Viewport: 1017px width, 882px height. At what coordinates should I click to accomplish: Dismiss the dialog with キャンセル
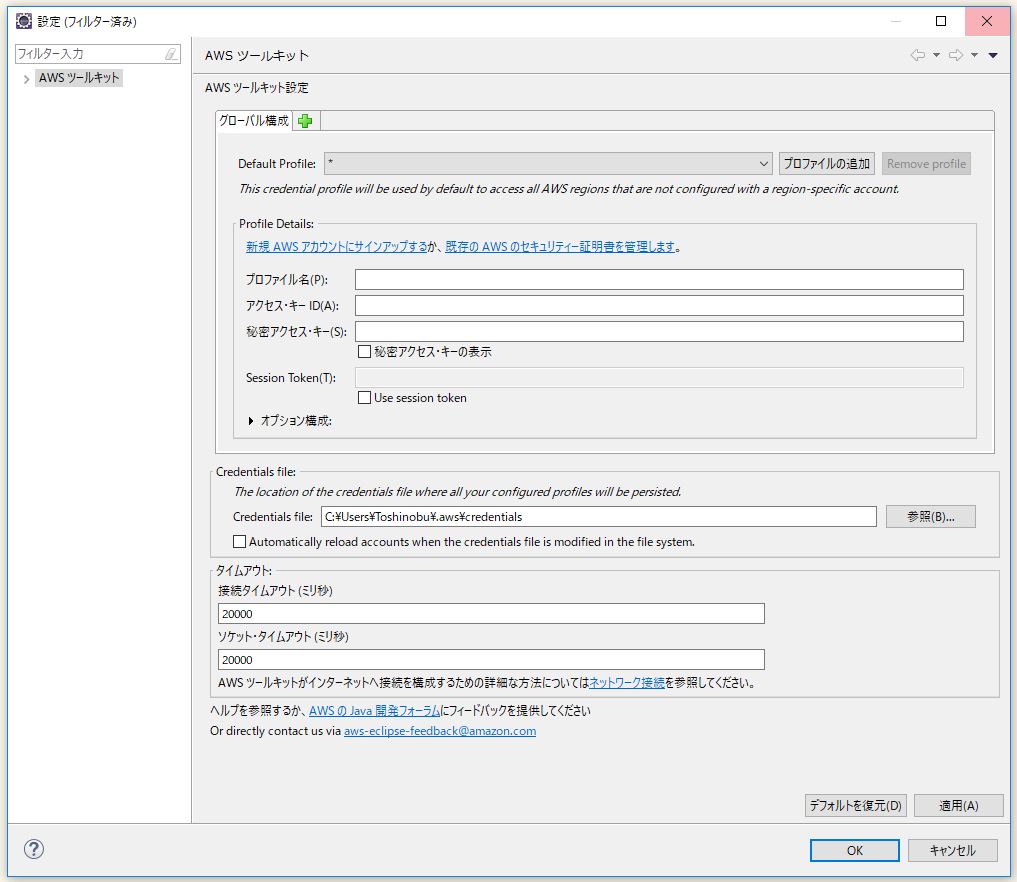(952, 850)
